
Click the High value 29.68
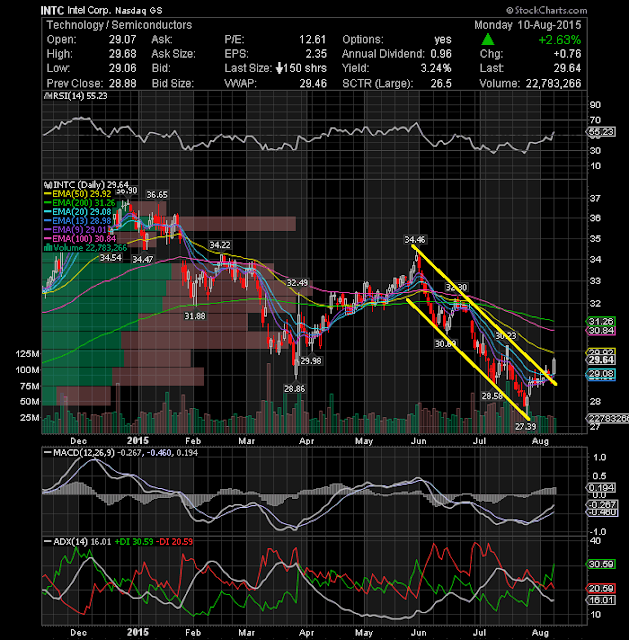tap(122, 54)
